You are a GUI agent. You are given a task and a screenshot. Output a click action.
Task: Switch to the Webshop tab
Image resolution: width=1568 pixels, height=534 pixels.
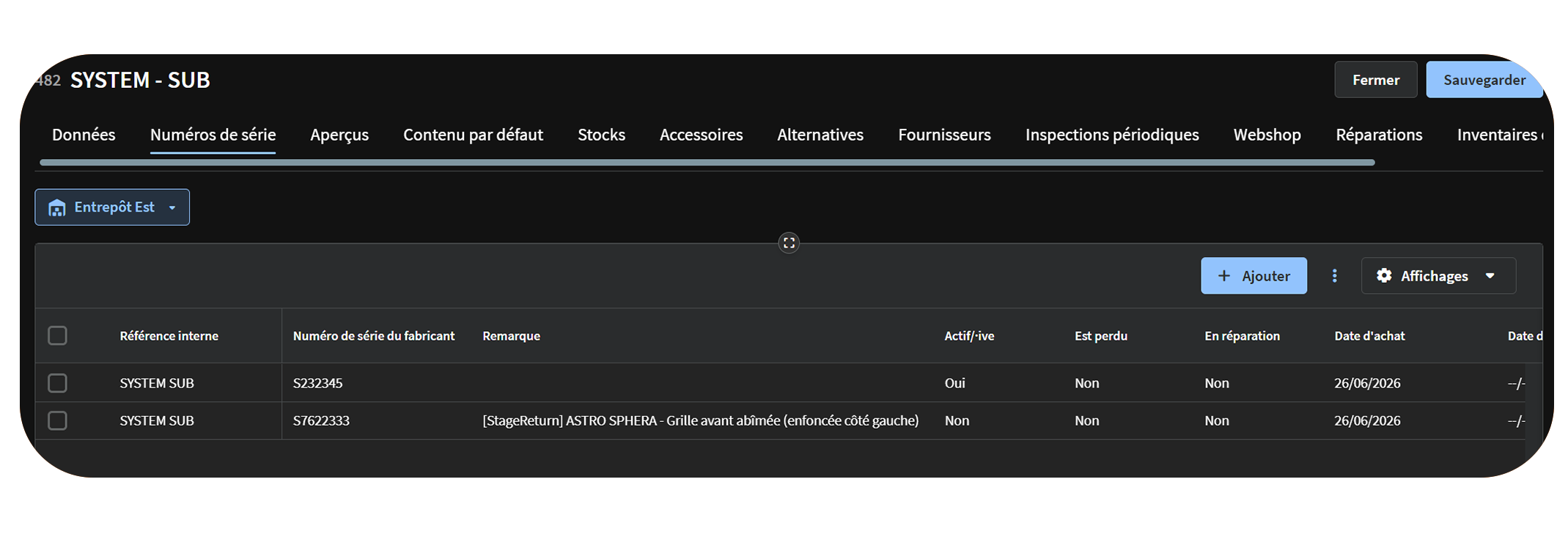[1267, 135]
